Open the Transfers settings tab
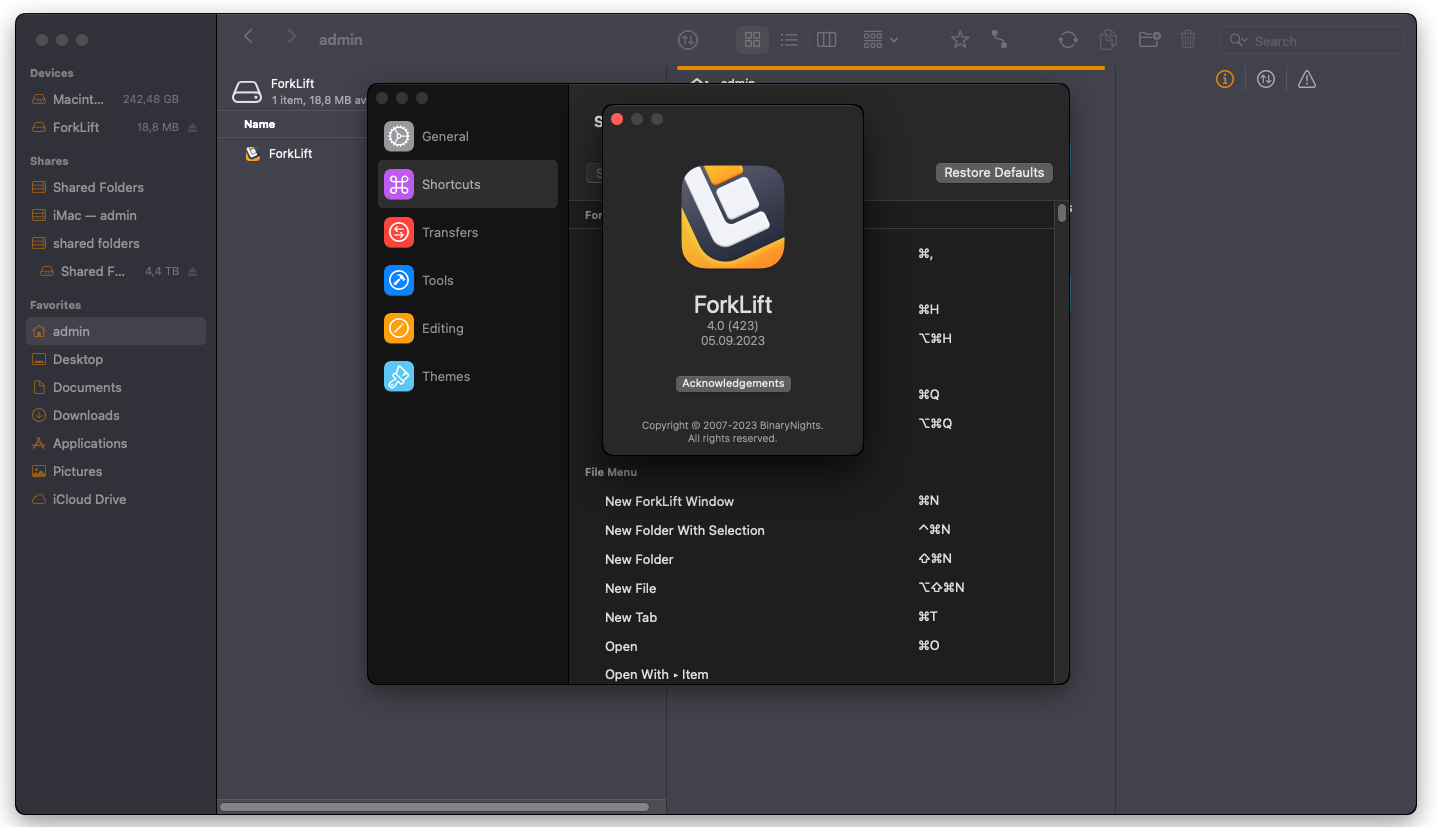Screen dimensions: 1437x827 coord(449,232)
